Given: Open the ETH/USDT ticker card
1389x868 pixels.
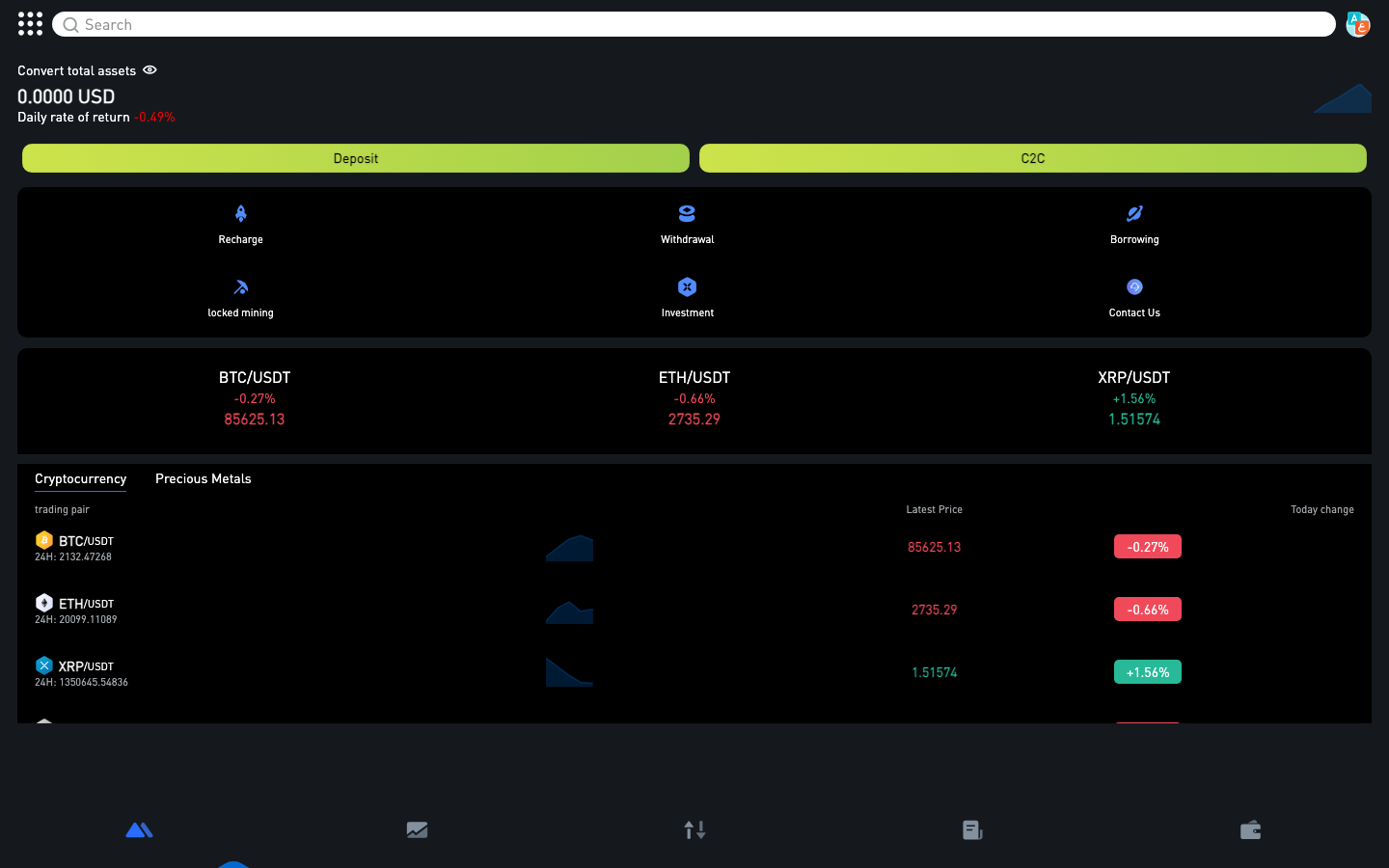Looking at the screenshot, I should (x=694, y=398).
